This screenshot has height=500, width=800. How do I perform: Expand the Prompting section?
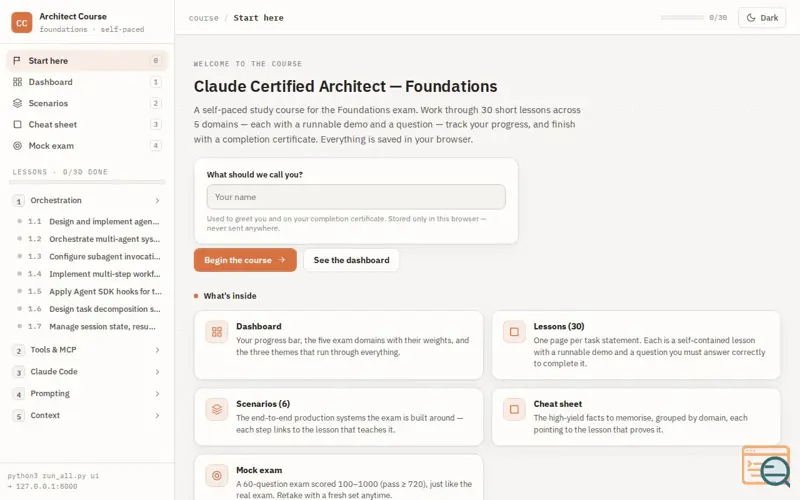pyautogui.click(x=87, y=394)
